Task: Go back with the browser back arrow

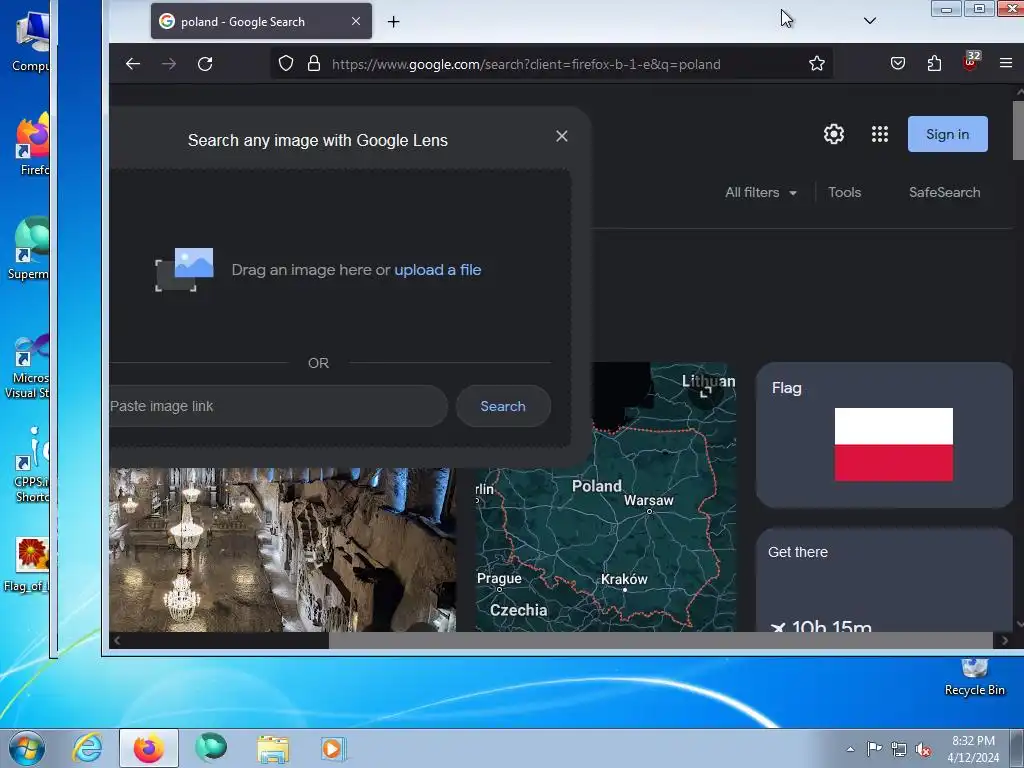Action: click(133, 64)
